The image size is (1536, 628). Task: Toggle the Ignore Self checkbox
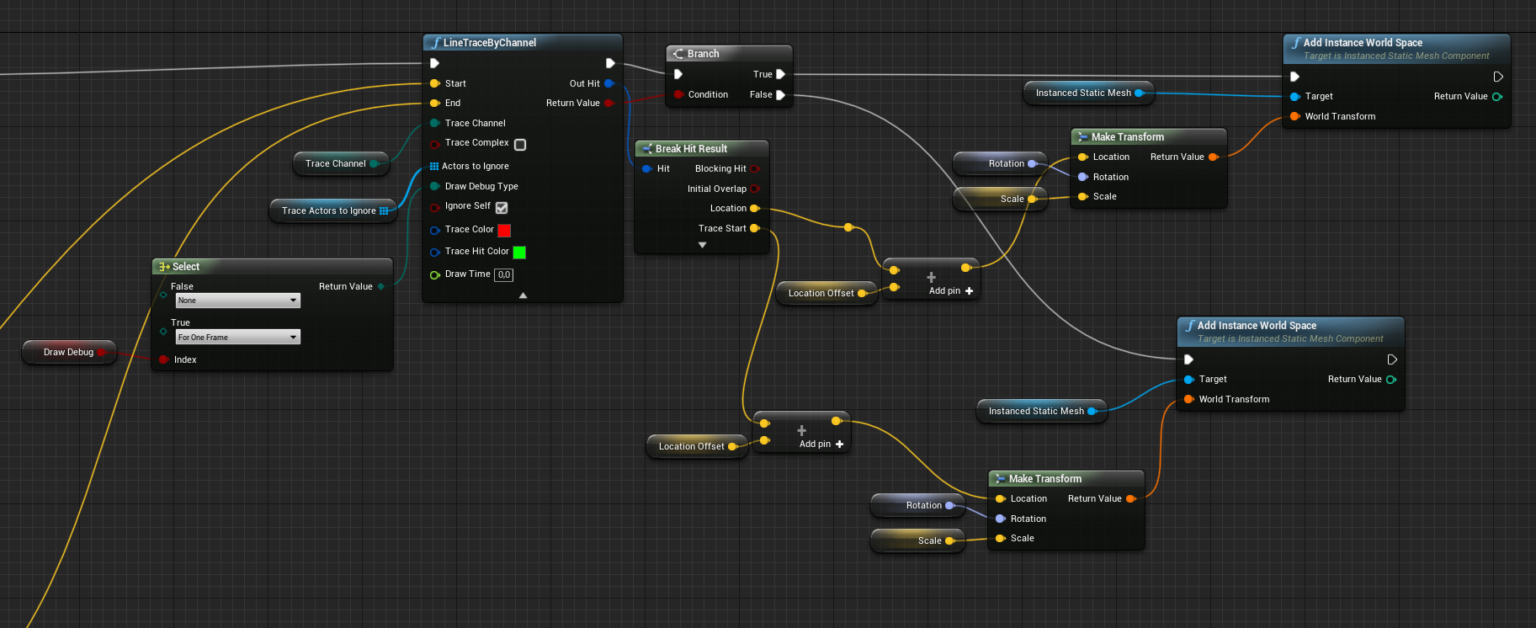(502, 208)
